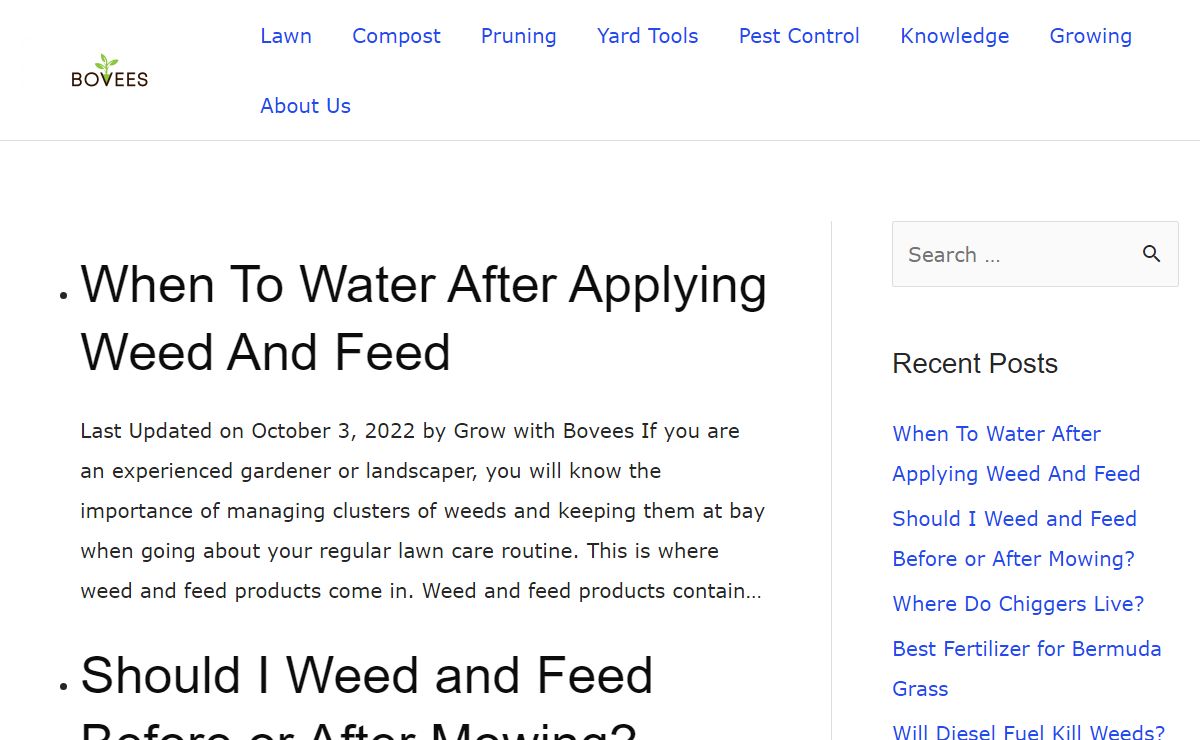This screenshot has width=1200, height=740.
Task: Open Where Do Chiggers Live? post
Action: 1018,604
